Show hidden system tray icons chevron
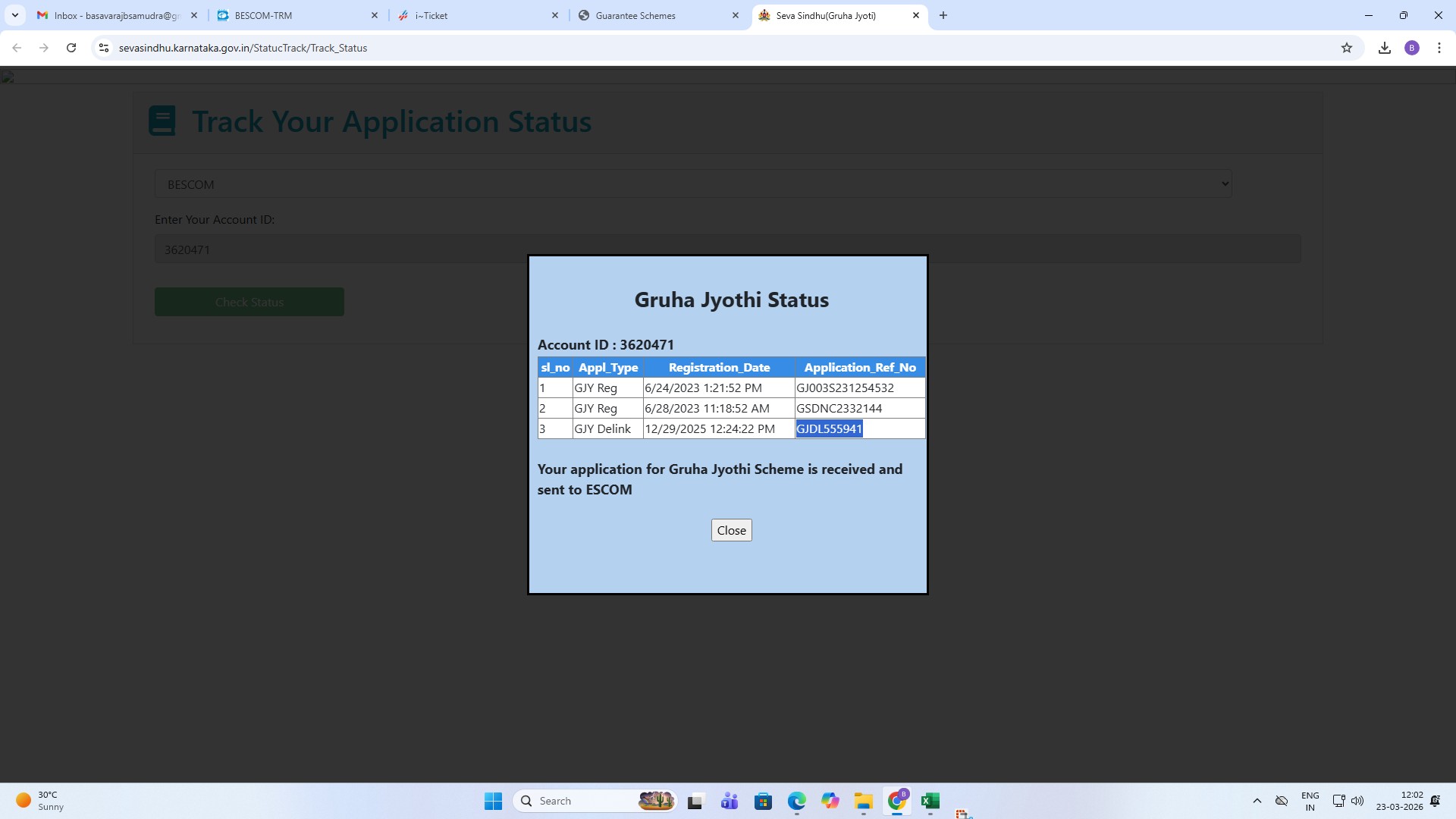 pos(1257,801)
